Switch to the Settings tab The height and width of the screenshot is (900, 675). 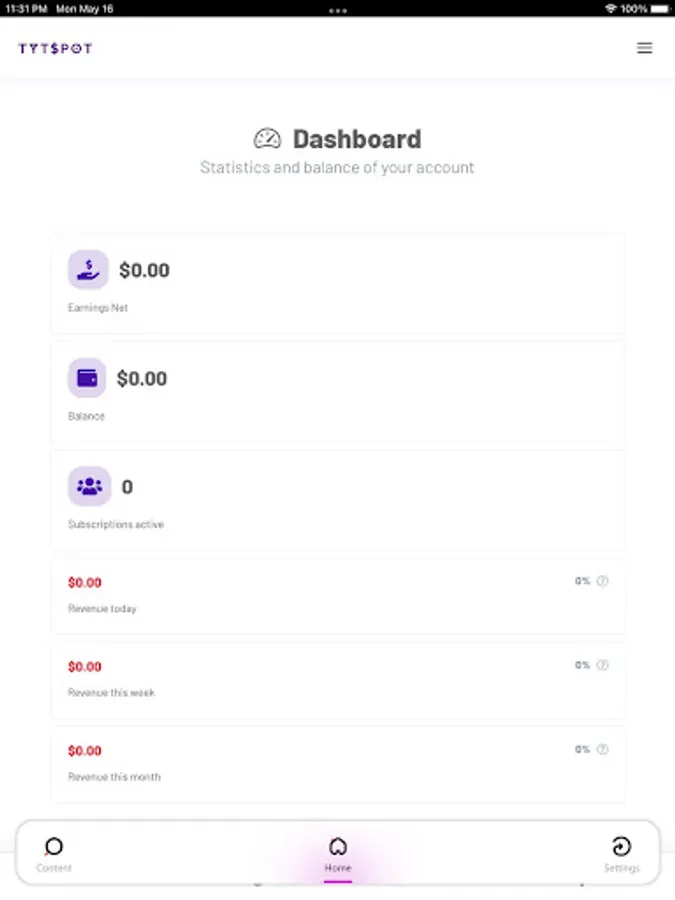coord(622,854)
